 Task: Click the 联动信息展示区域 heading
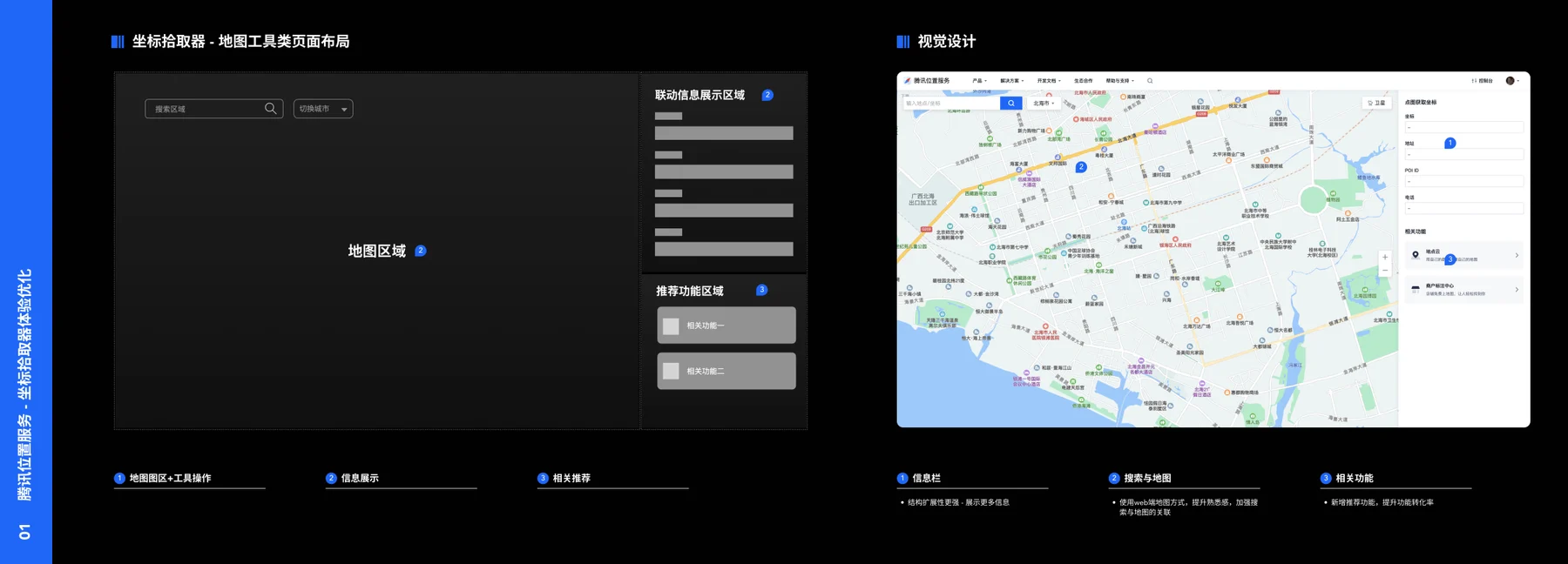coord(700,95)
